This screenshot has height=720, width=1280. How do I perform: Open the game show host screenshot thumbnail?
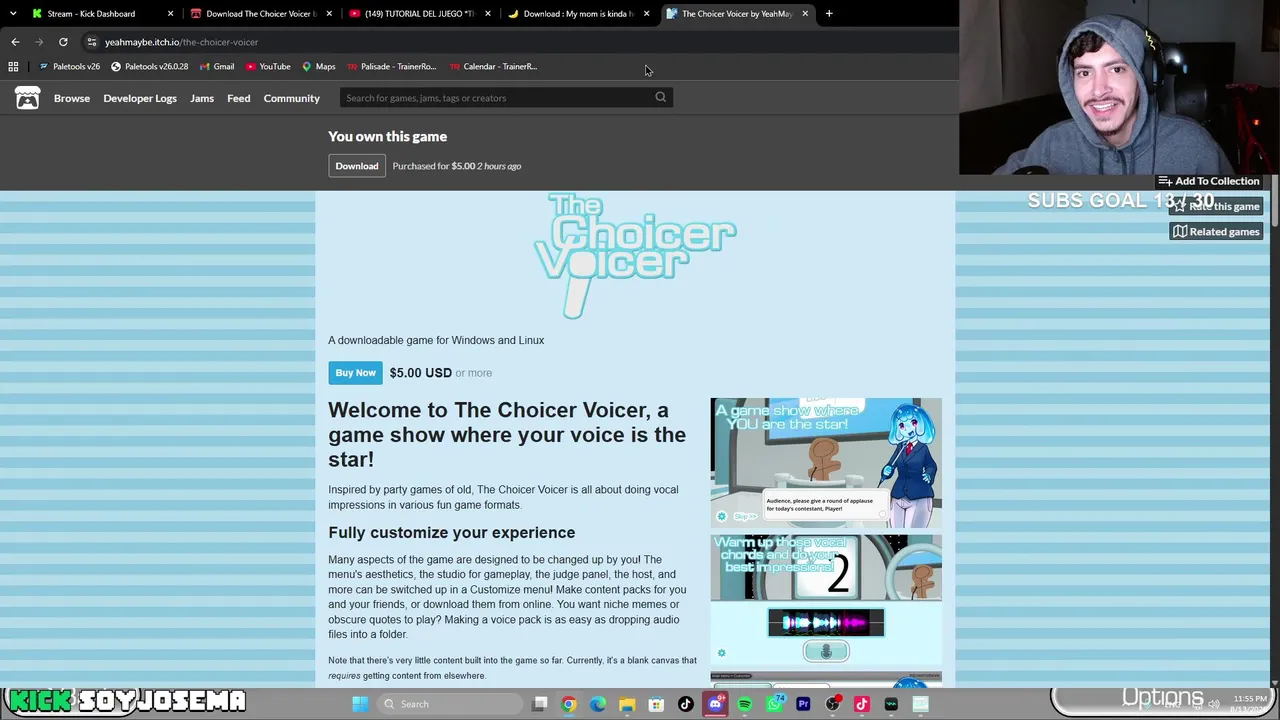click(x=826, y=463)
